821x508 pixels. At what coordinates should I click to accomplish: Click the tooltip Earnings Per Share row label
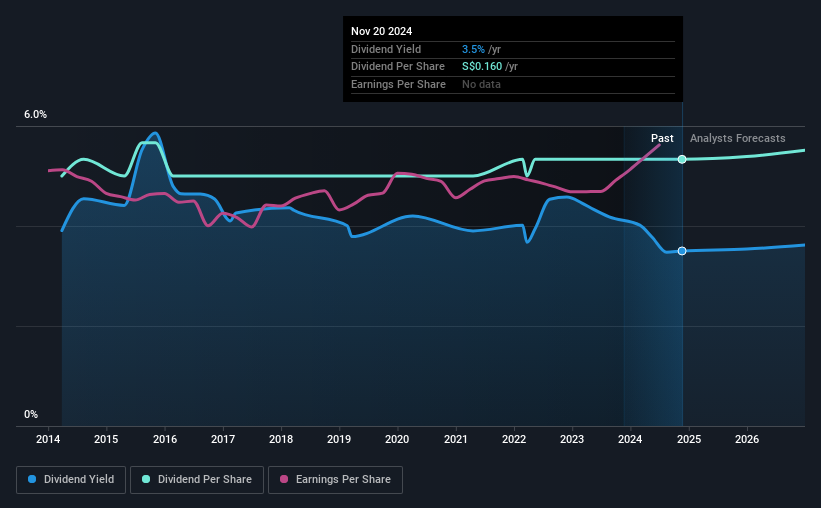[398, 84]
